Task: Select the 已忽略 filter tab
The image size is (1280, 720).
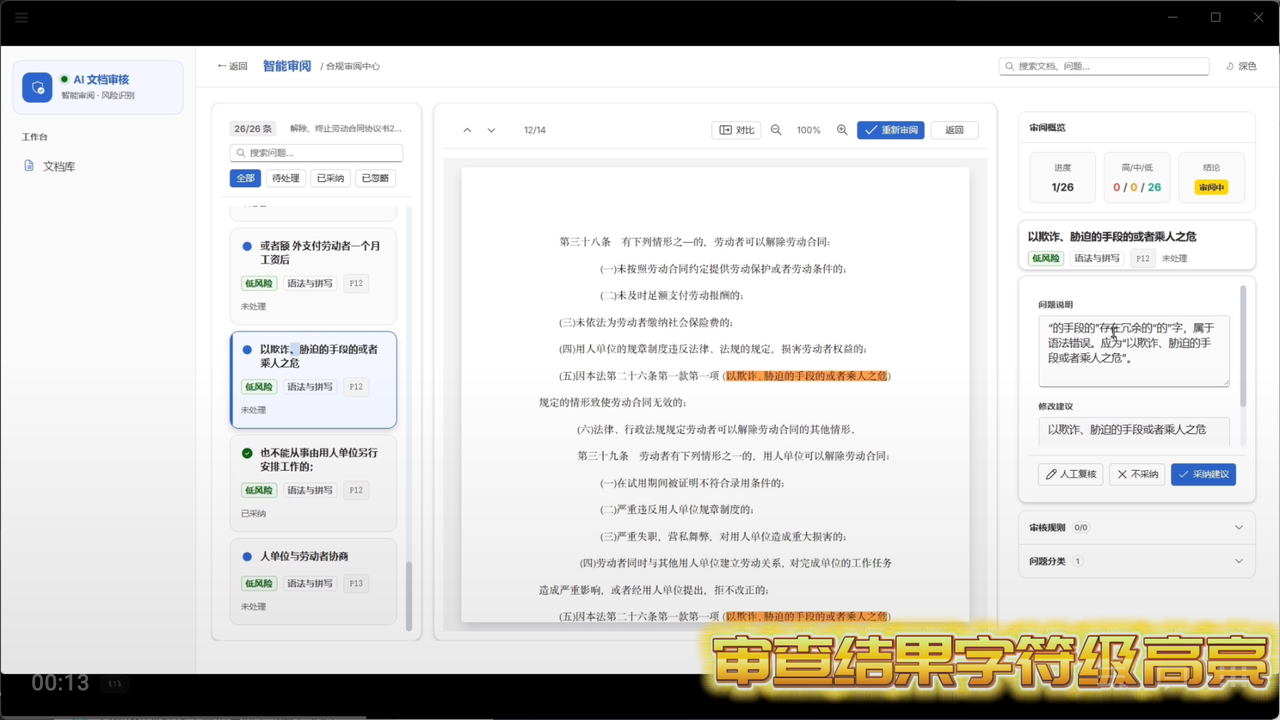Action: coord(375,178)
